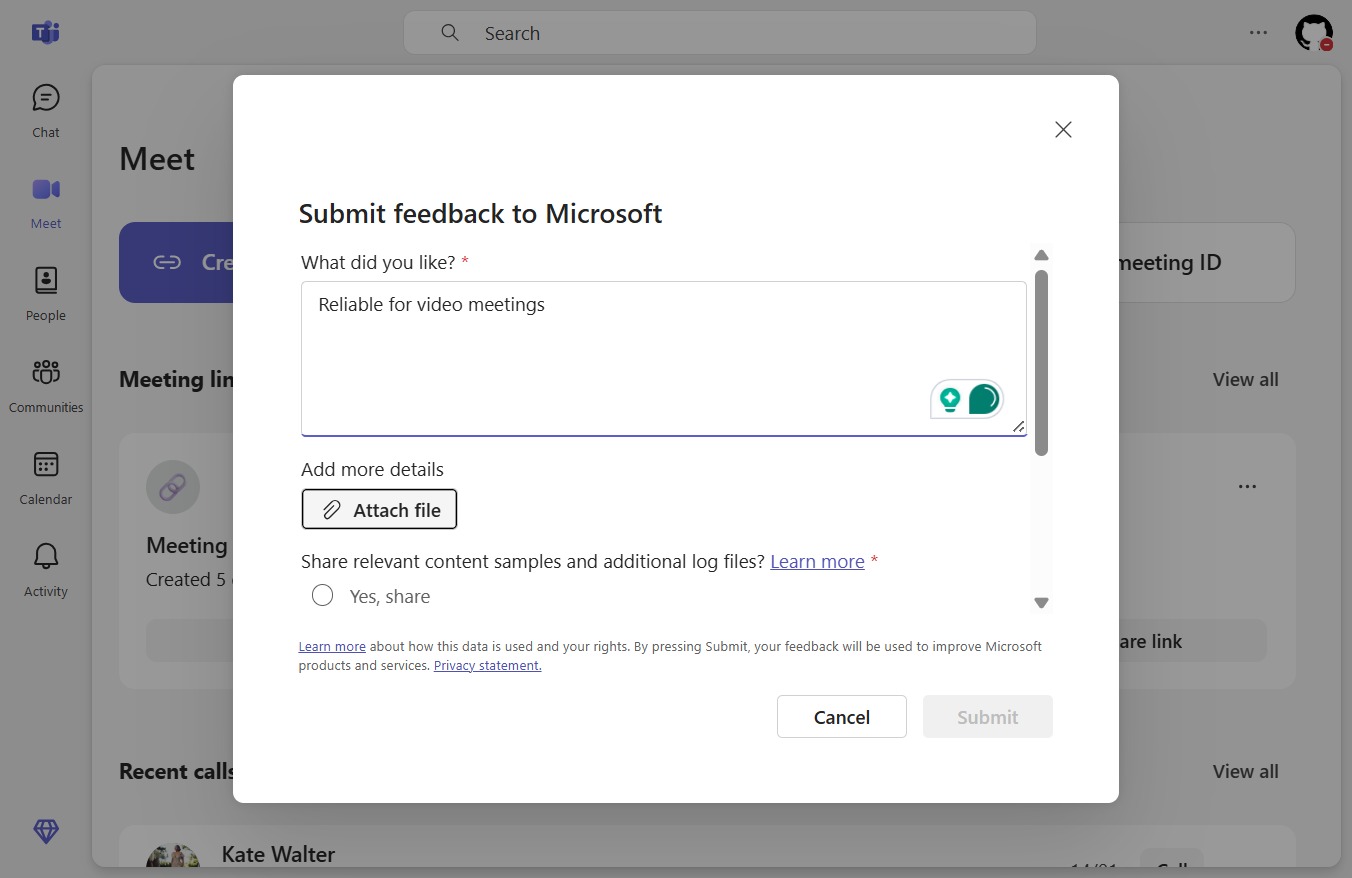Click the Grammarly circle icon
1352x878 pixels.
[984, 399]
